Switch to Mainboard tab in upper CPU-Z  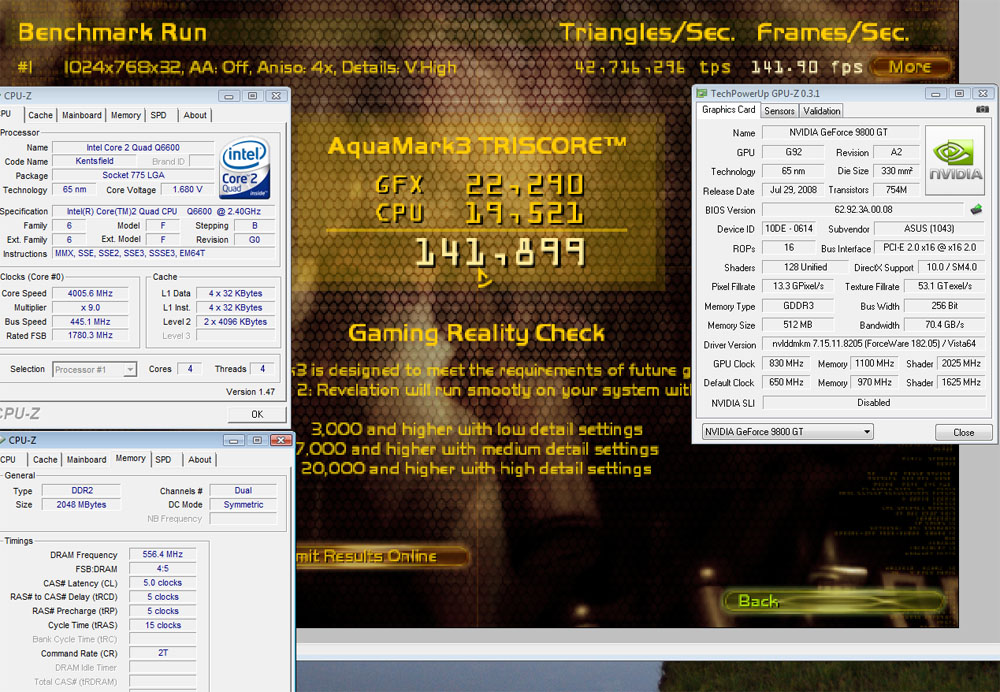click(82, 115)
